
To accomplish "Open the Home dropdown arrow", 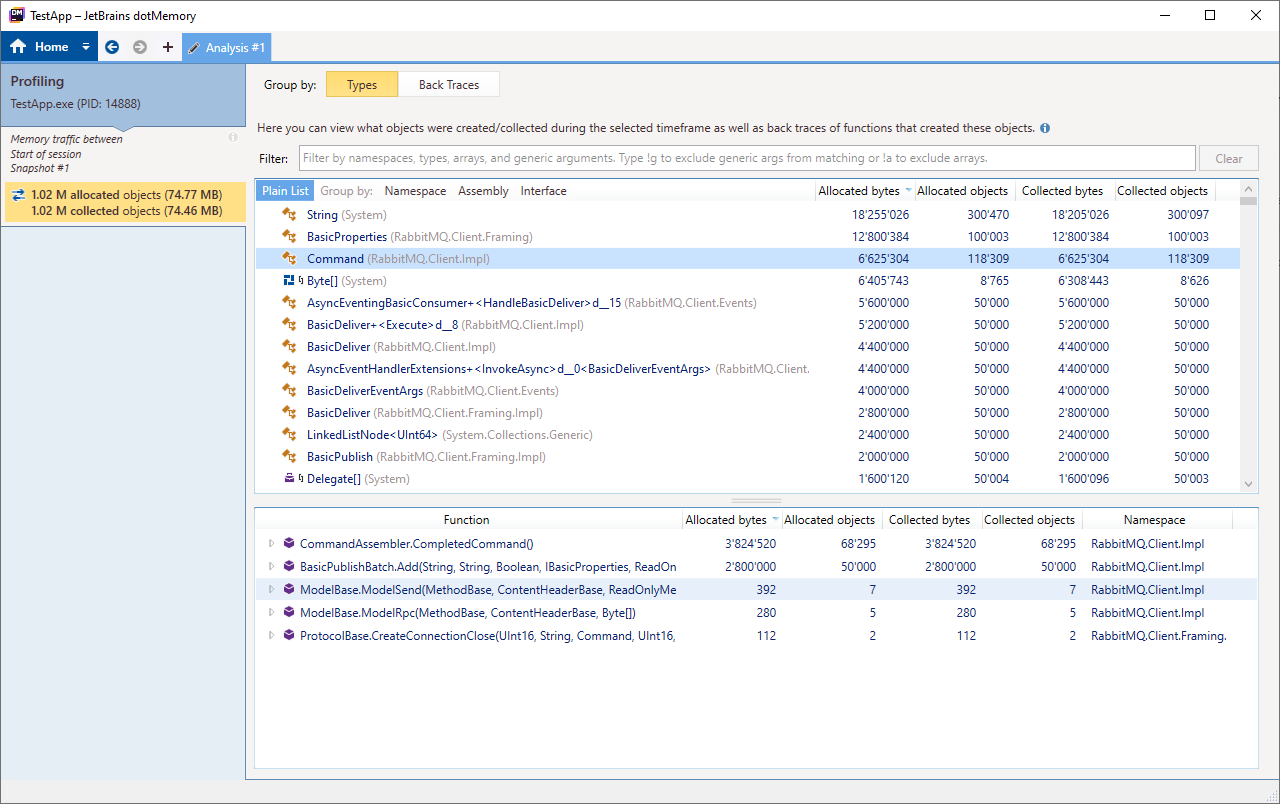I will (86, 47).
